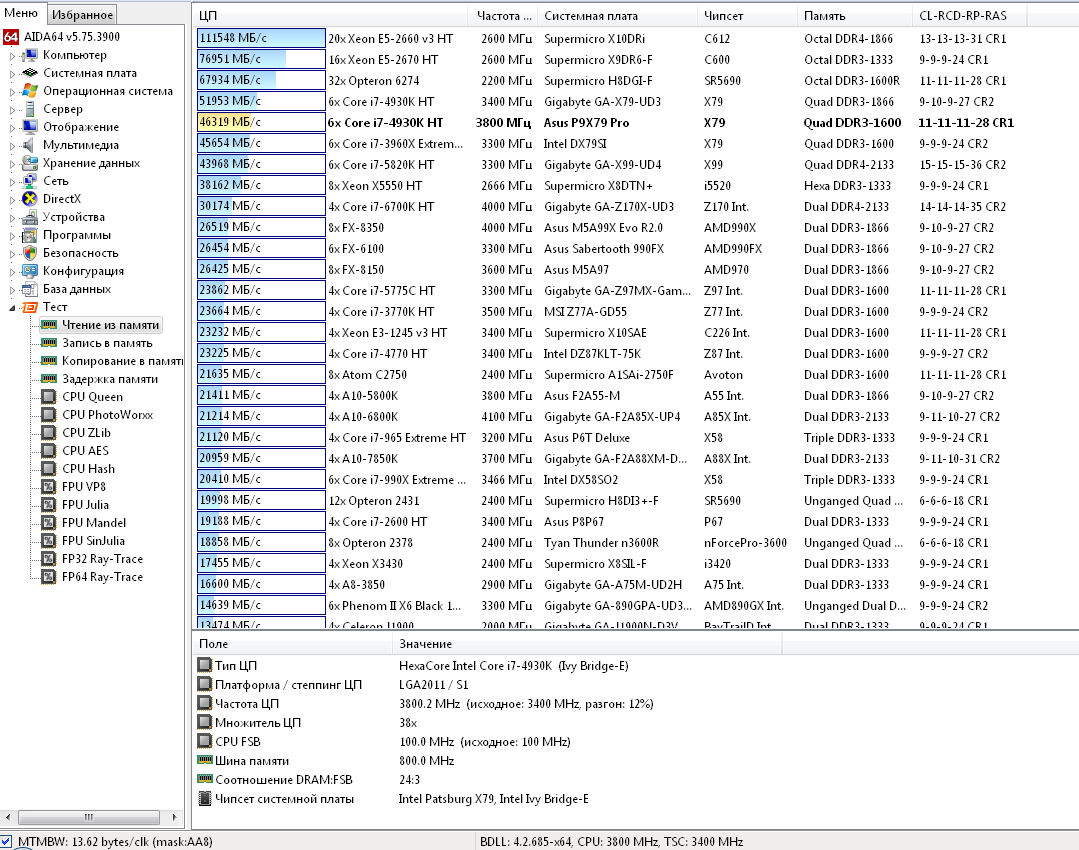
Task: Toggle the checkbox next to MTMBW status
Action: (6, 841)
